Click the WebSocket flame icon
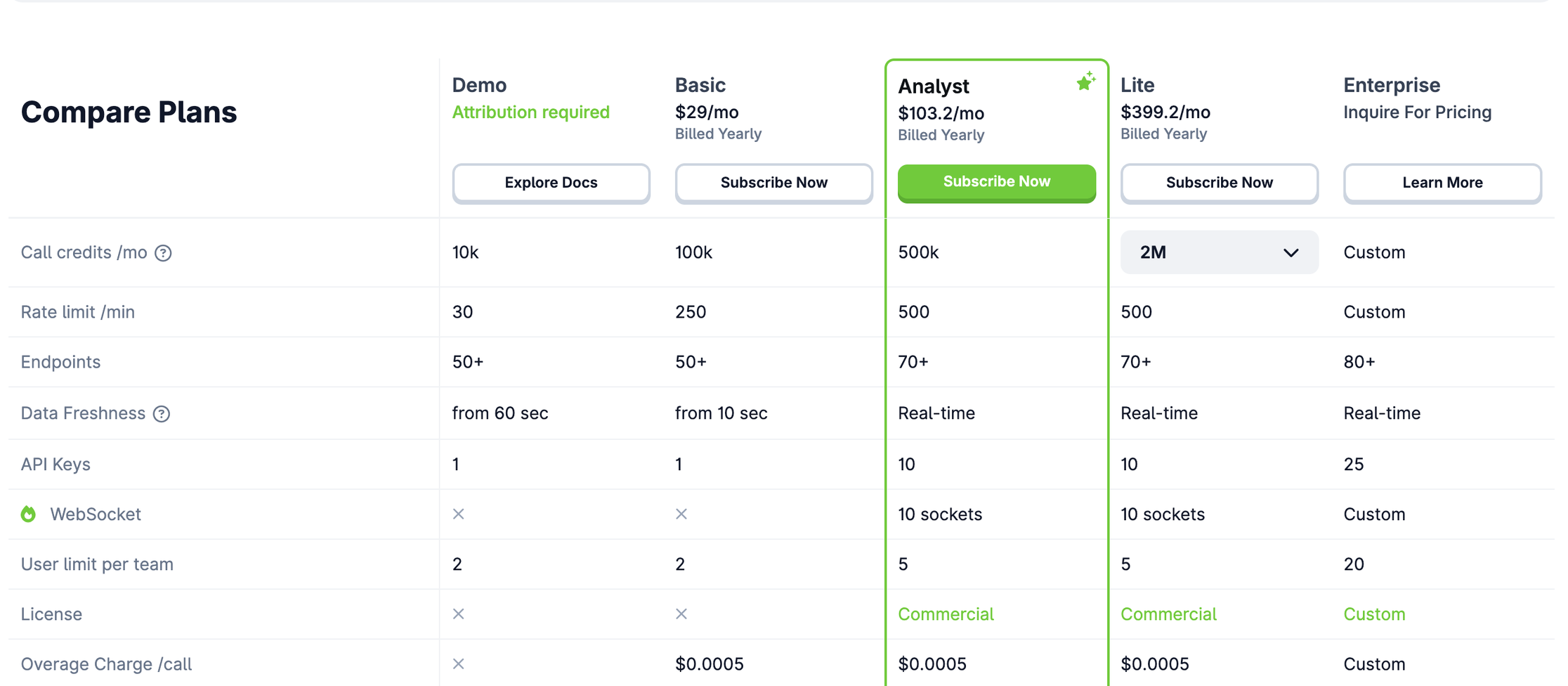The image size is (1568, 686). click(28, 514)
